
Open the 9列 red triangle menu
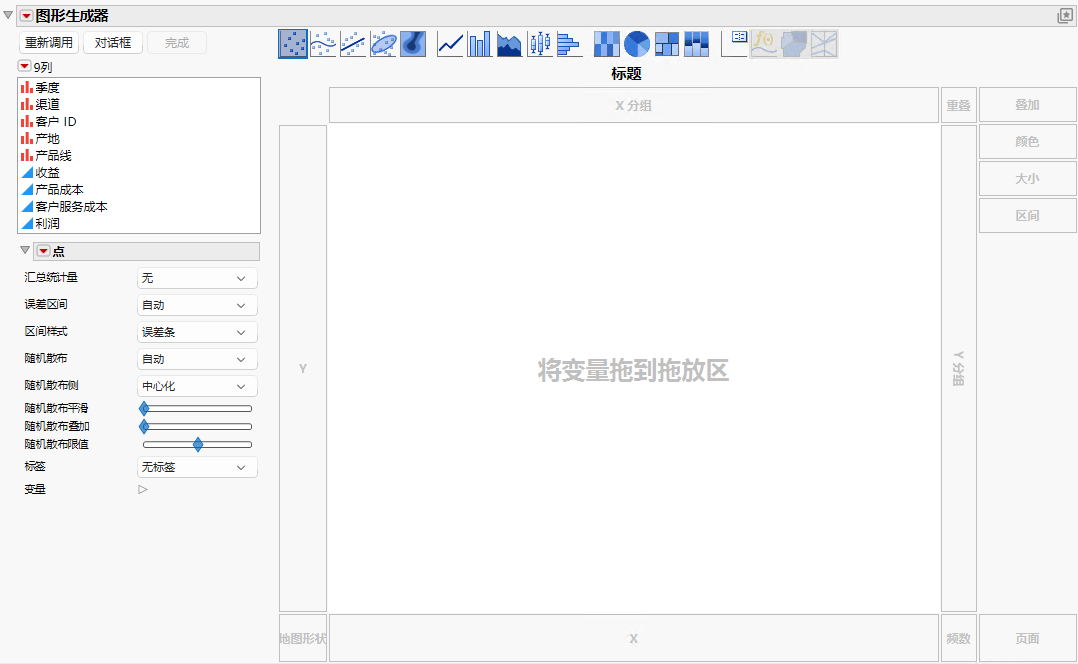pyautogui.click(x=24, y=66)
